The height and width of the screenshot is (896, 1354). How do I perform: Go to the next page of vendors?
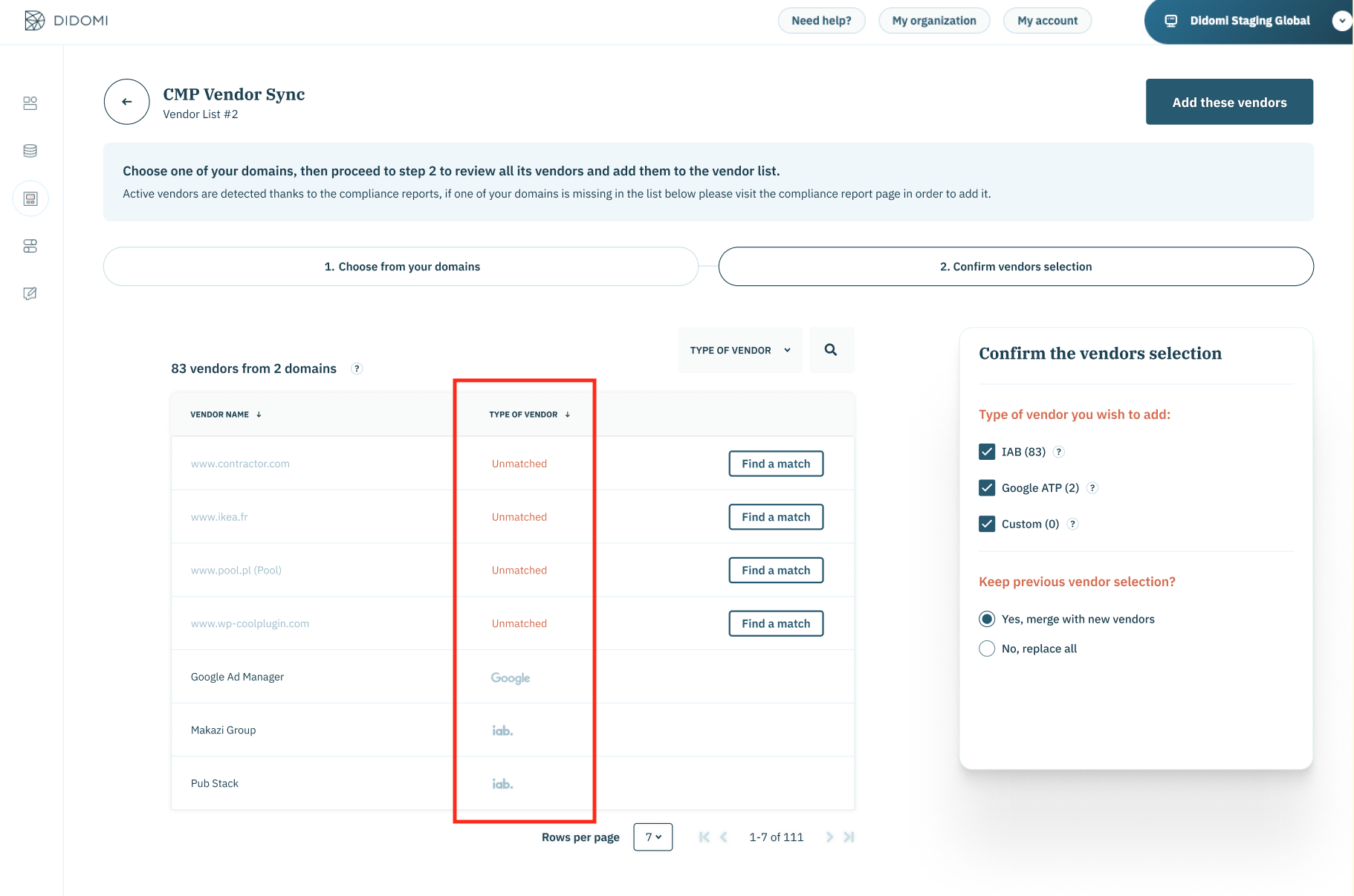(829, 837)
